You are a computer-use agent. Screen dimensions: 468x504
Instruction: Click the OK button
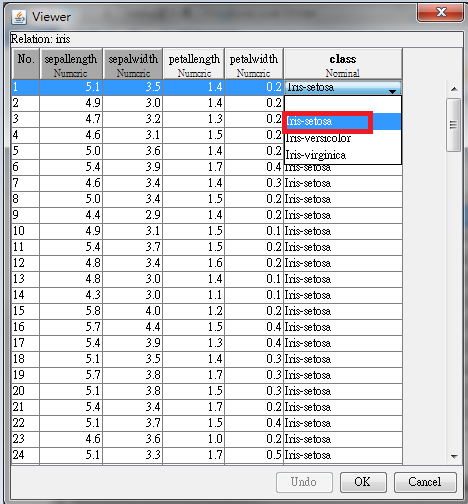click(x=363, y=482)
